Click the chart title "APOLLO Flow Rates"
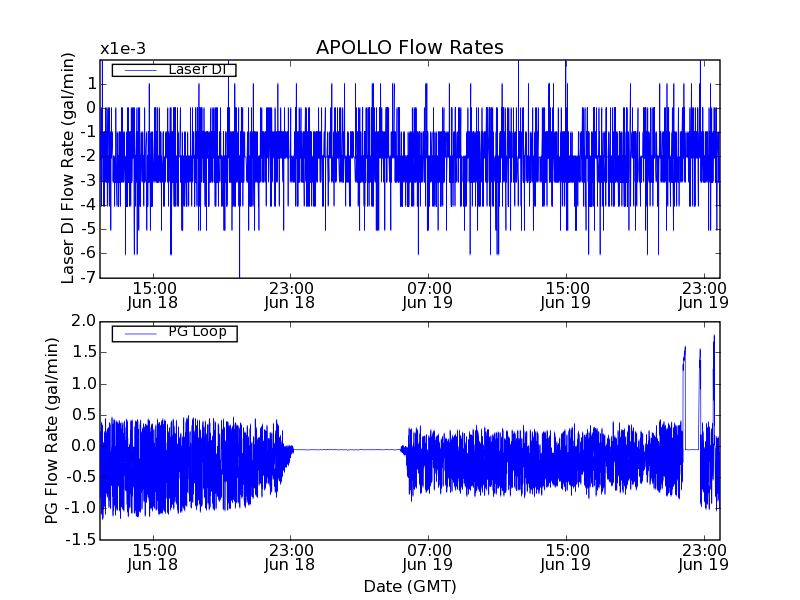 410,47
